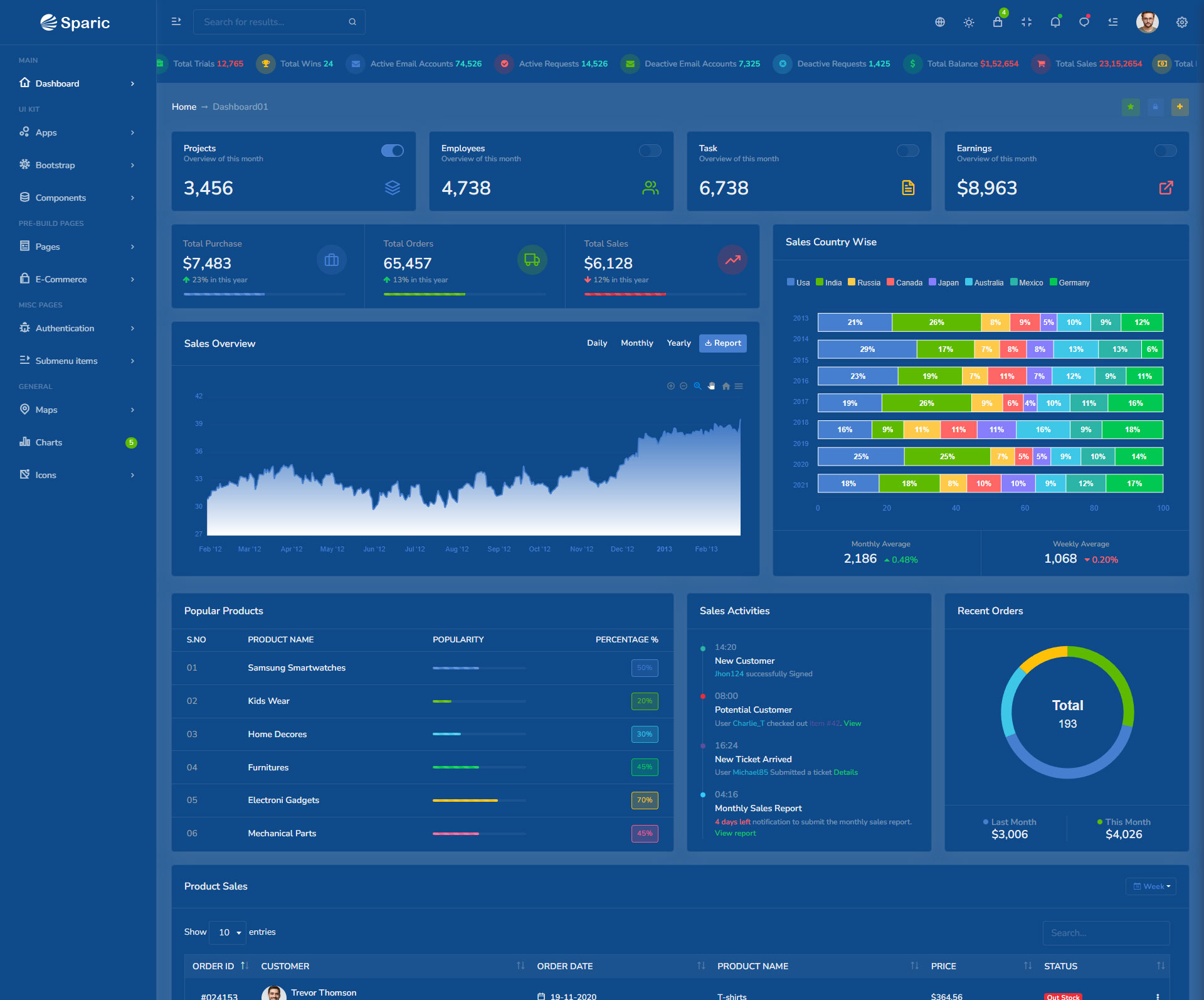The image size is (1204, 1000).
Task: Click the Russia legend color swatch
Action: (851, 282)
